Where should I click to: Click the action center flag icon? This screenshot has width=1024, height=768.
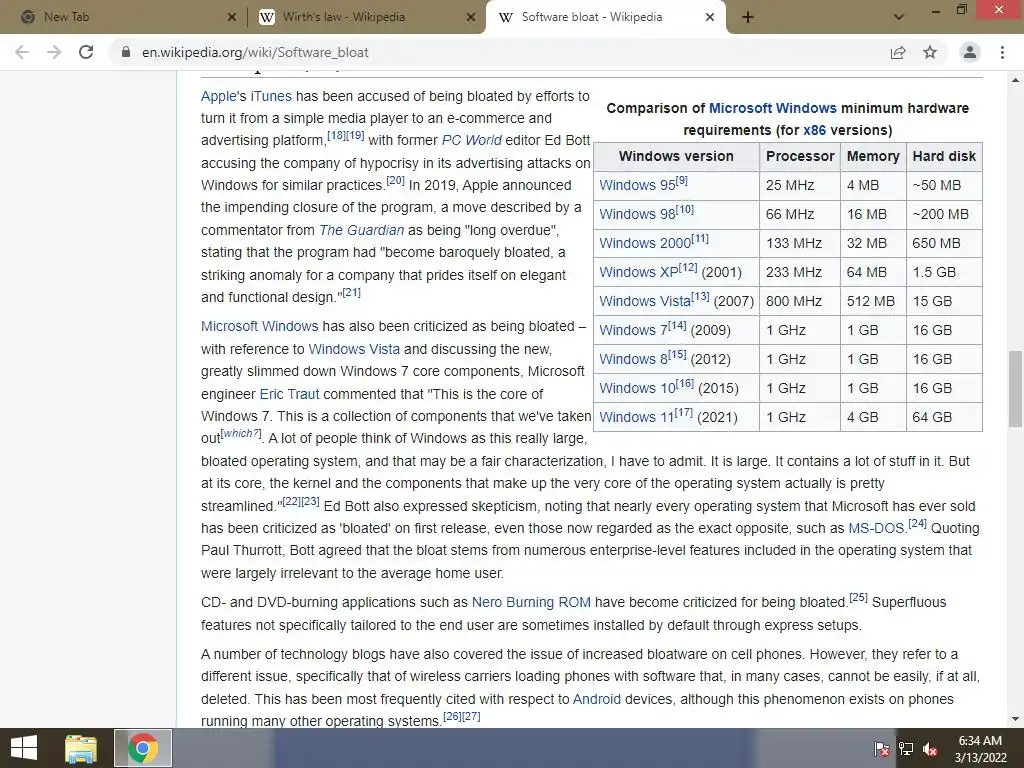coord(882,748)
